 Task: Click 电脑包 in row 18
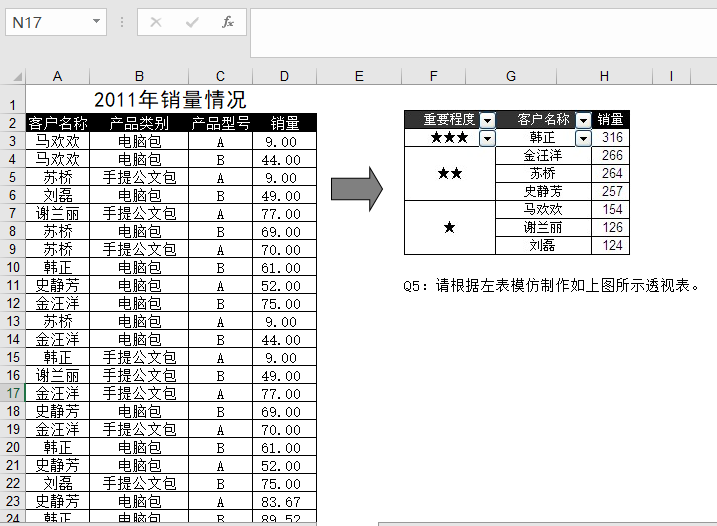(x=139, y=411)
